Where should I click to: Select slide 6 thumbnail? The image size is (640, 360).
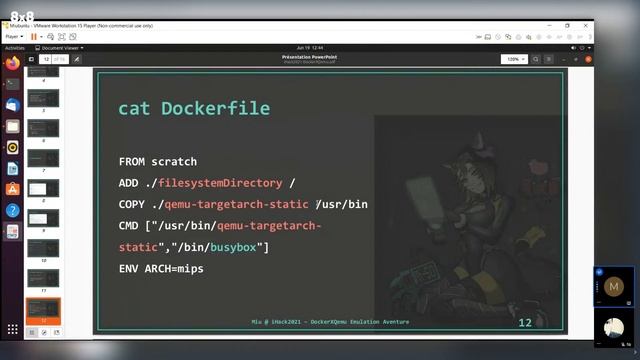click(43, 128)
